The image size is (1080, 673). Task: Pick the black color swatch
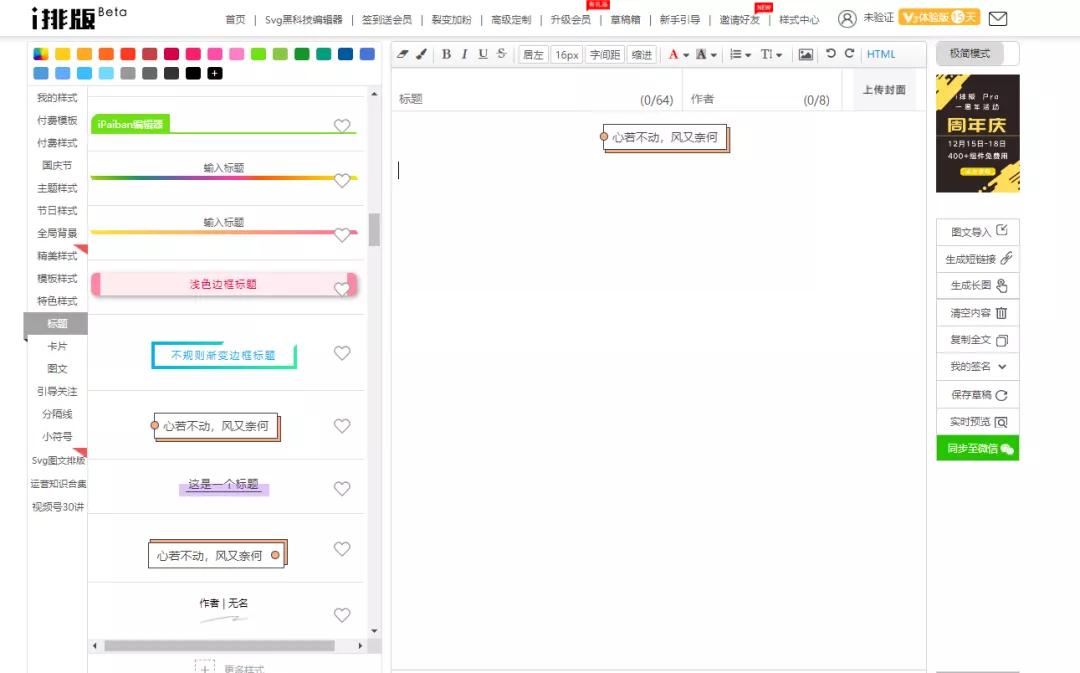point(193,73)
